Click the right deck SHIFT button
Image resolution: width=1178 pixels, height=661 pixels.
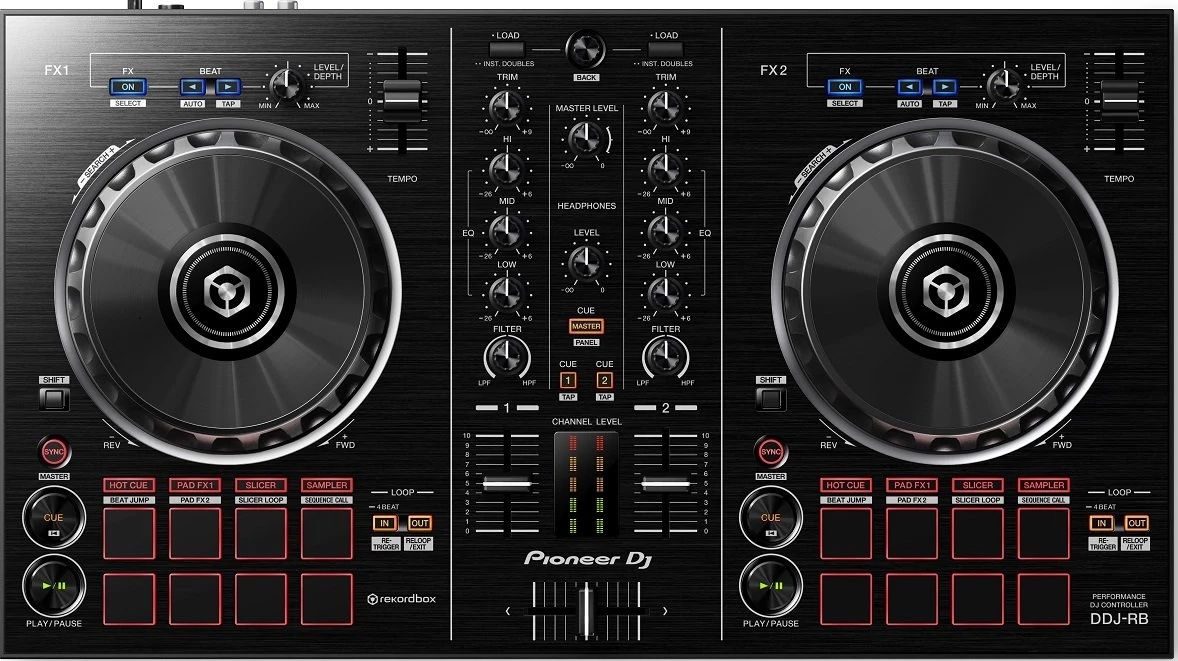click(771, 399)
